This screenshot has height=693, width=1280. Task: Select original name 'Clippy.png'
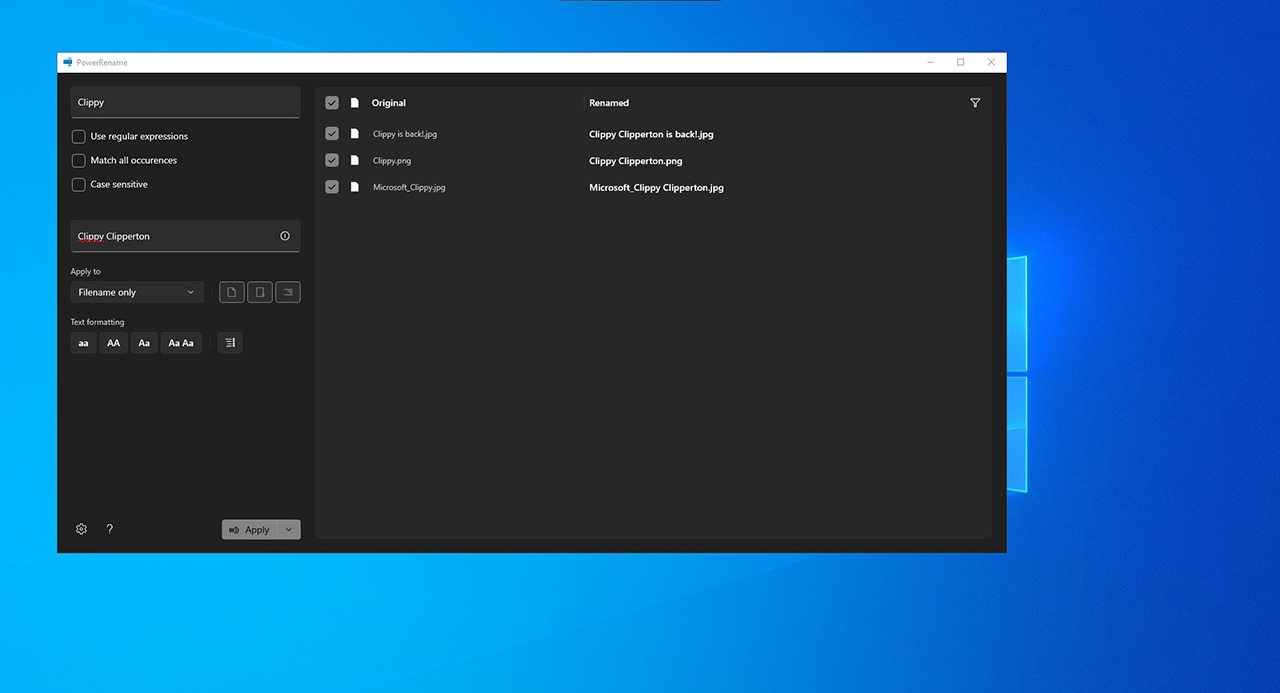(x=392, y=160)
